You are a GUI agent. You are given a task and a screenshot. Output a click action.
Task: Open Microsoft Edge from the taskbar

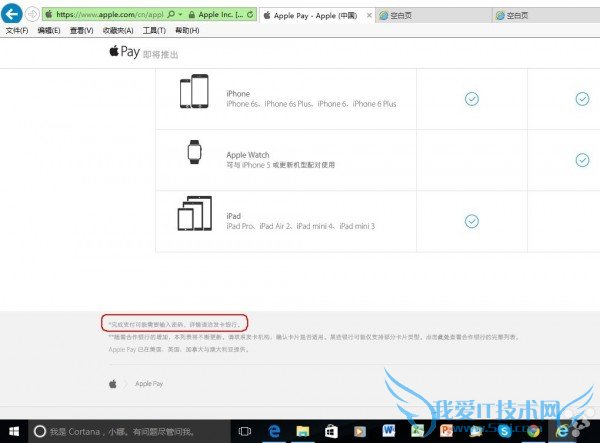[274, 432]
